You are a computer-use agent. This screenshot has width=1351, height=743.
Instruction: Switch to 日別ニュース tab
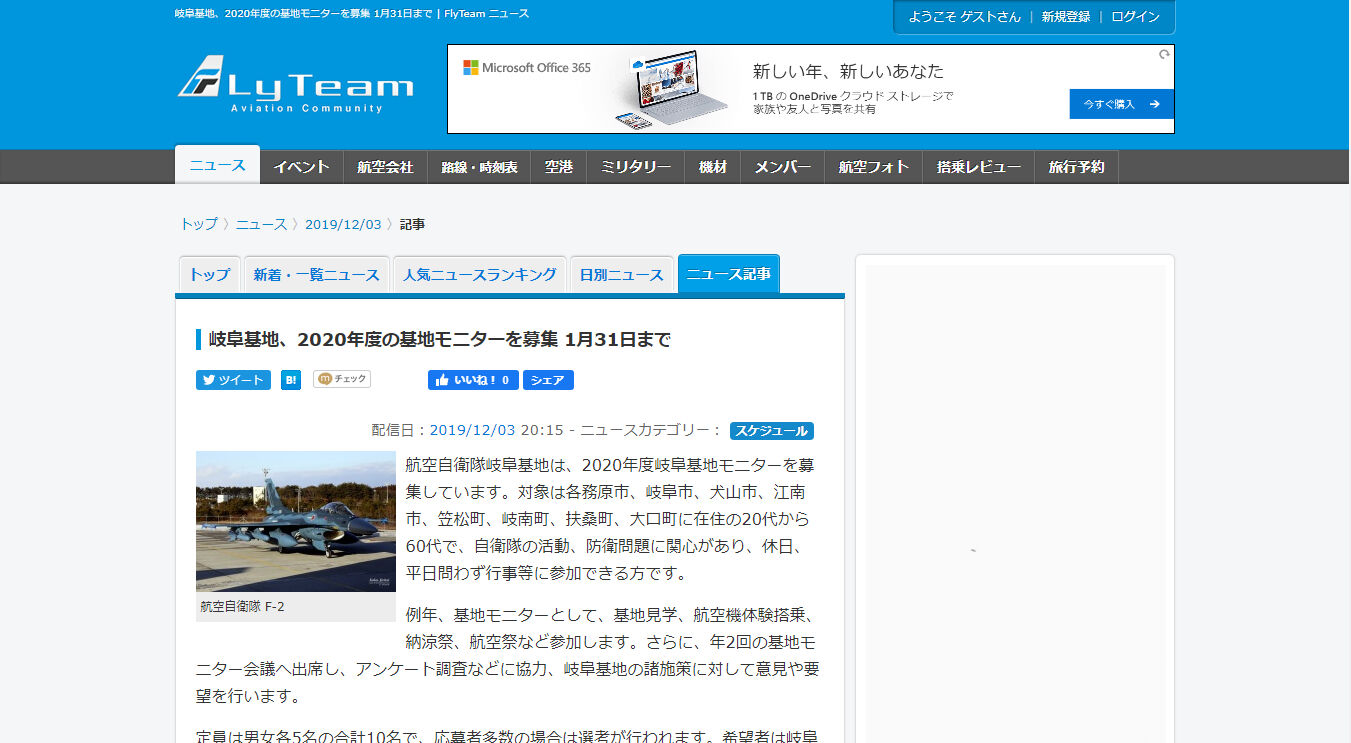click(622, 275)
